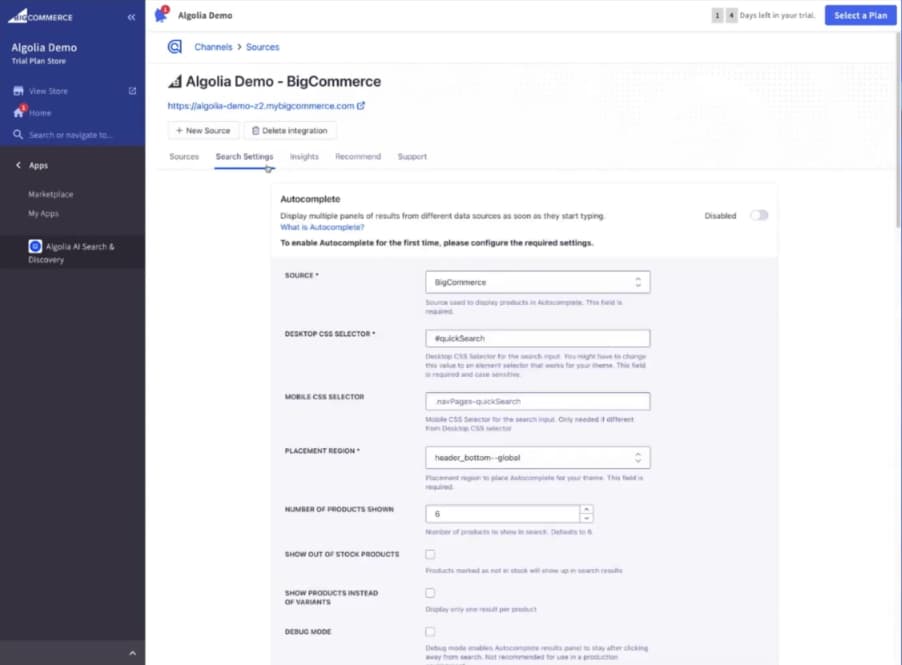902x665 pixels.
Task: Click the View Store storefront icon
Action: point(18,91)
